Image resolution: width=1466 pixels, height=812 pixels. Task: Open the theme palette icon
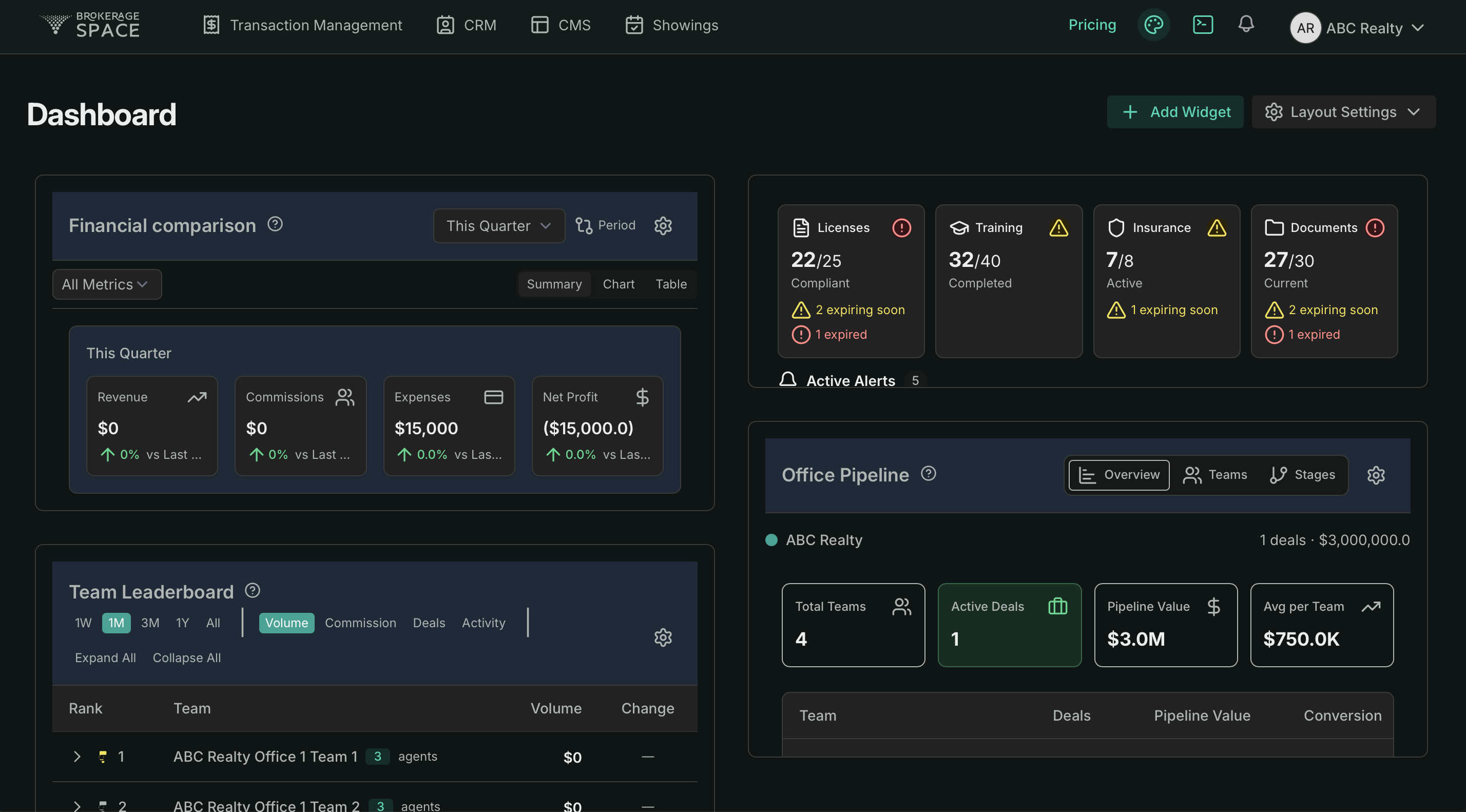1153,25
